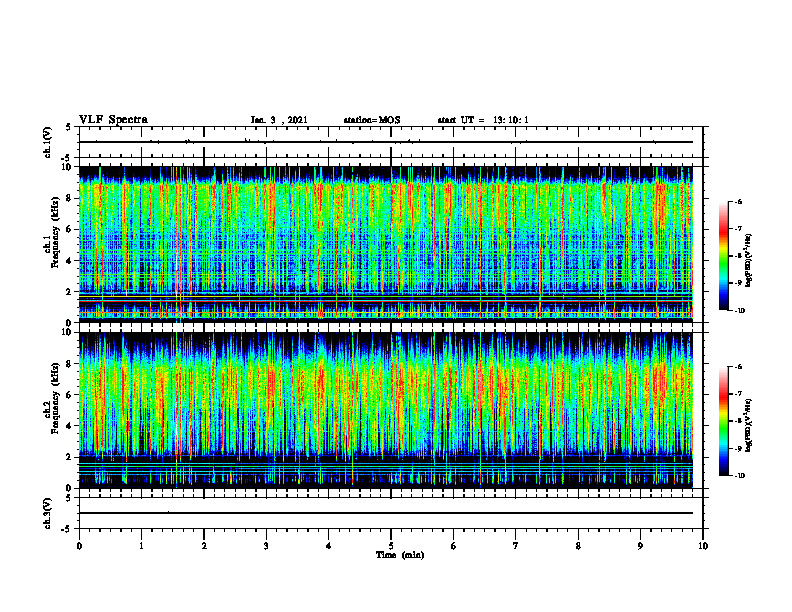Click the ch.2 spectrogram color scale bar
Image resolution: width=792 pixels, height=612 pixels.
723,421
